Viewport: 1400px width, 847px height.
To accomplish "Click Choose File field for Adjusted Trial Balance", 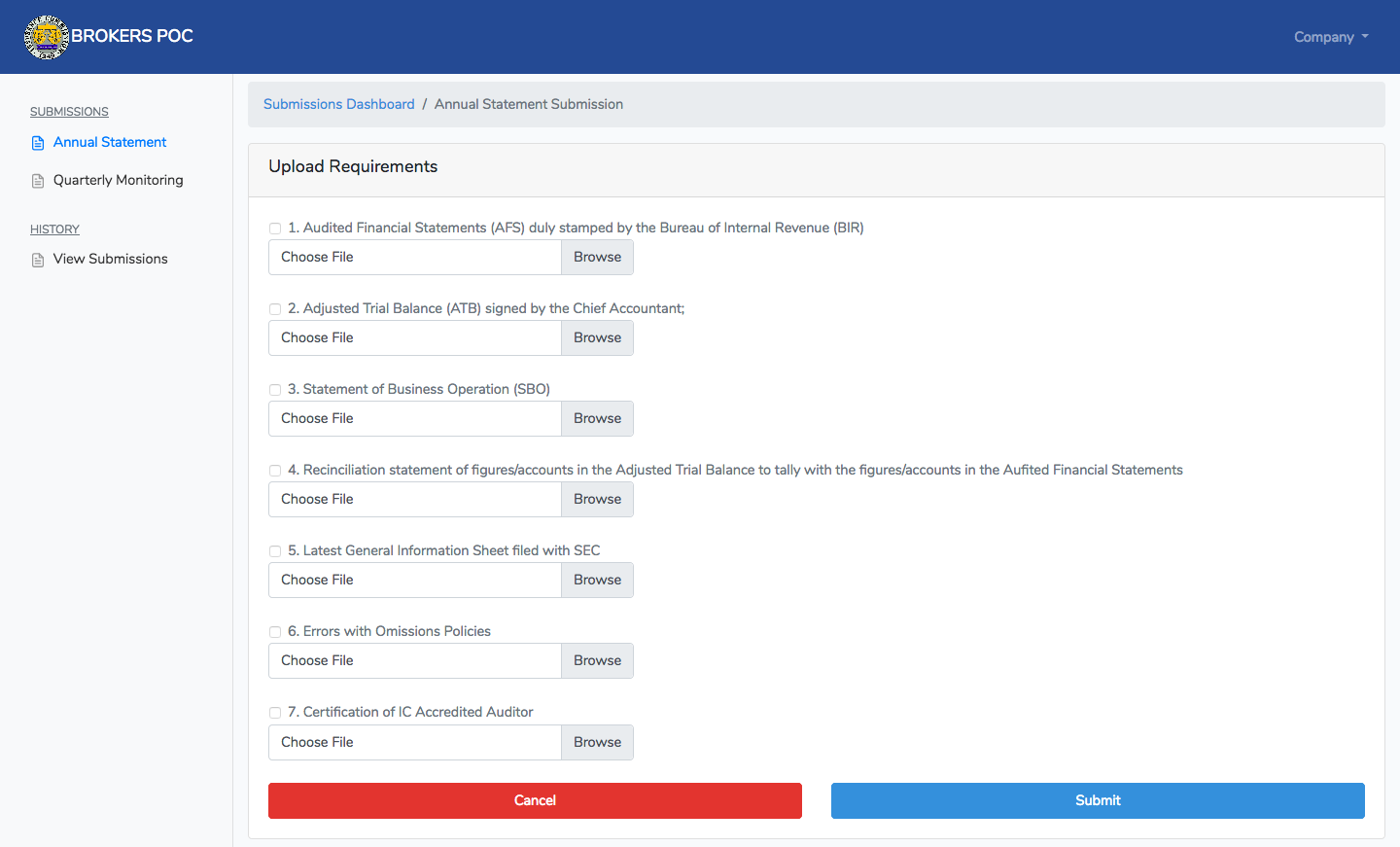I will [415, 338].
